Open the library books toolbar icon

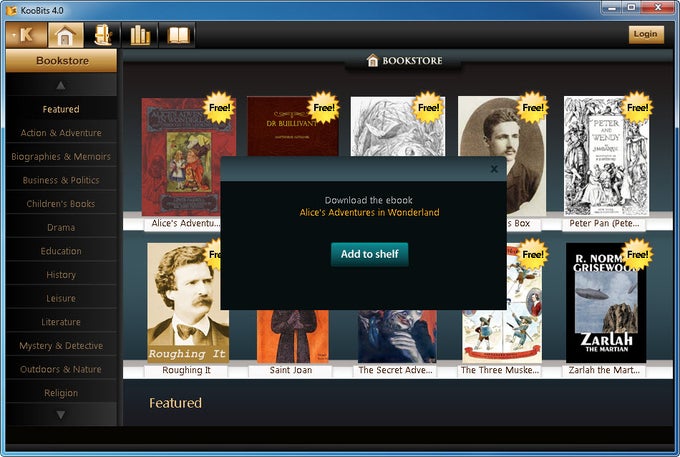(x=140, y=35)
